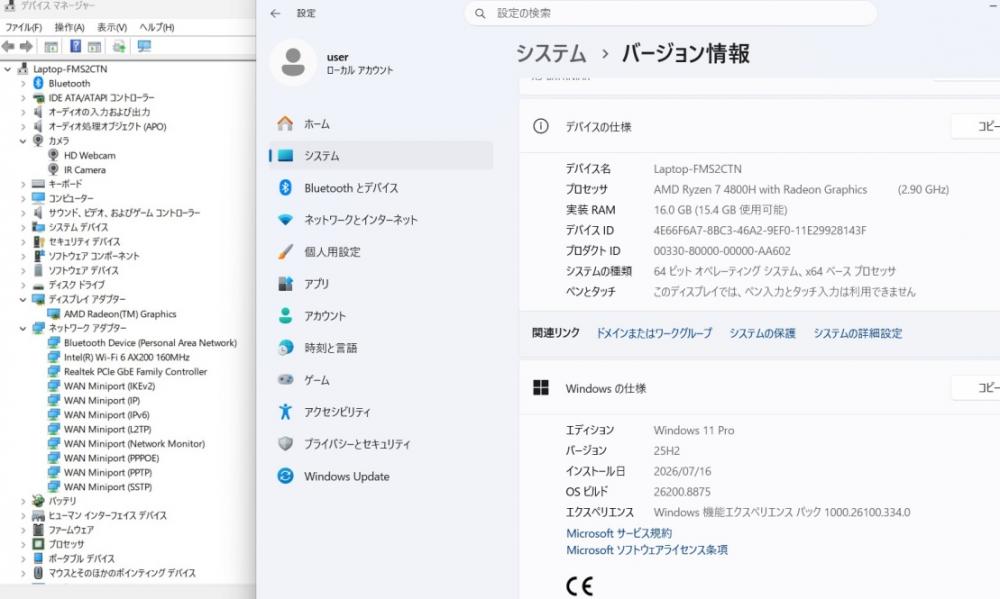
Task: Click the search magnifier icon in Settings
Action: click(x=480, y=13)
